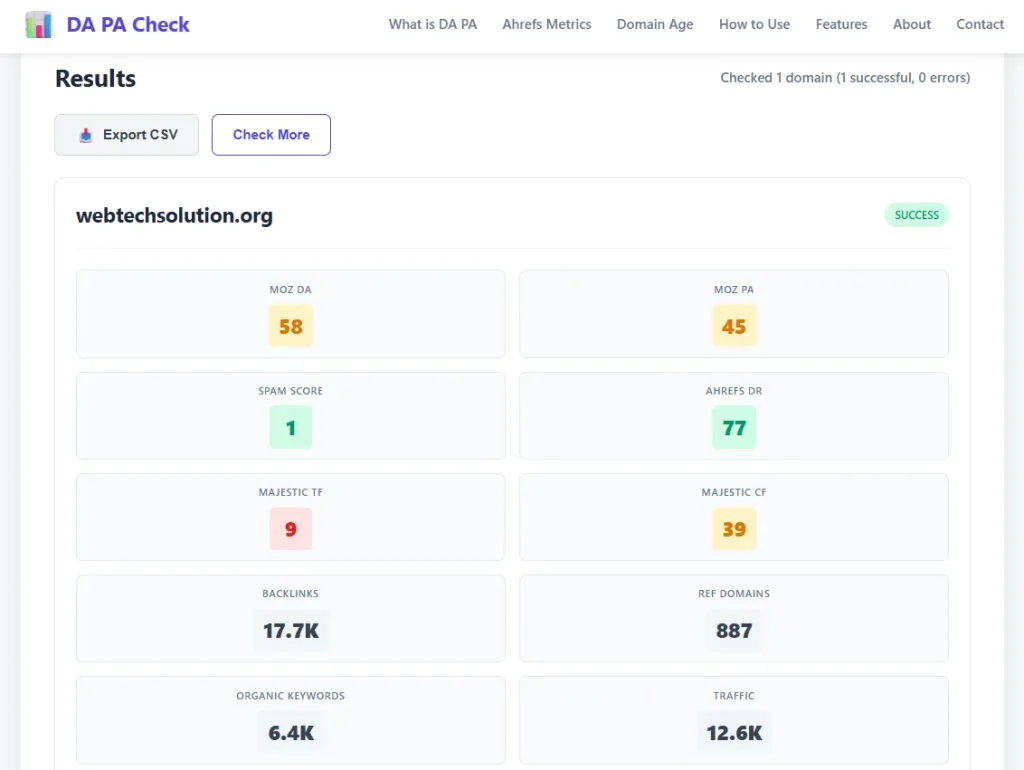The width and height of the screenshot is (1024, 770).
Task: Open the What is DA PA menu item
Action: click(432, 24)
